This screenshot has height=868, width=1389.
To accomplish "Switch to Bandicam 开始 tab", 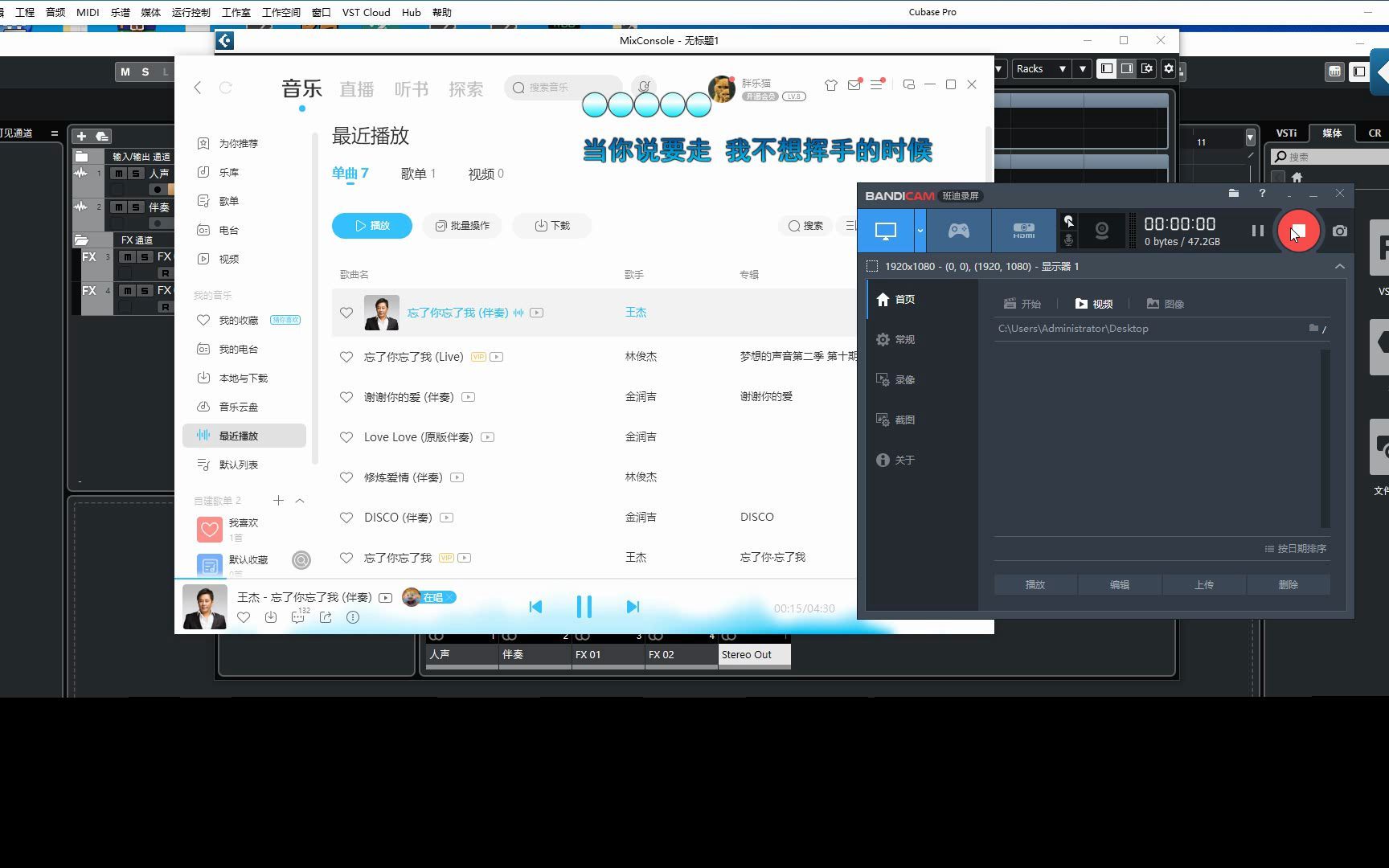I will (1022, 304).
